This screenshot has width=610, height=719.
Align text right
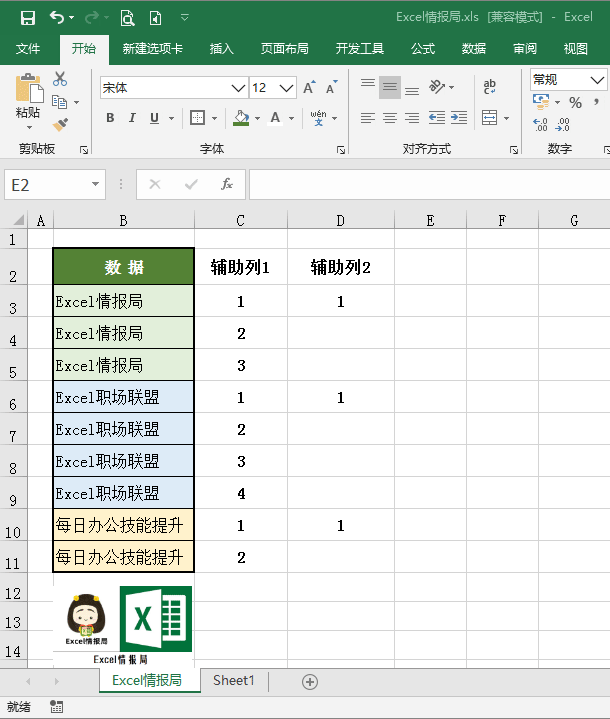[x=412, y=118]
